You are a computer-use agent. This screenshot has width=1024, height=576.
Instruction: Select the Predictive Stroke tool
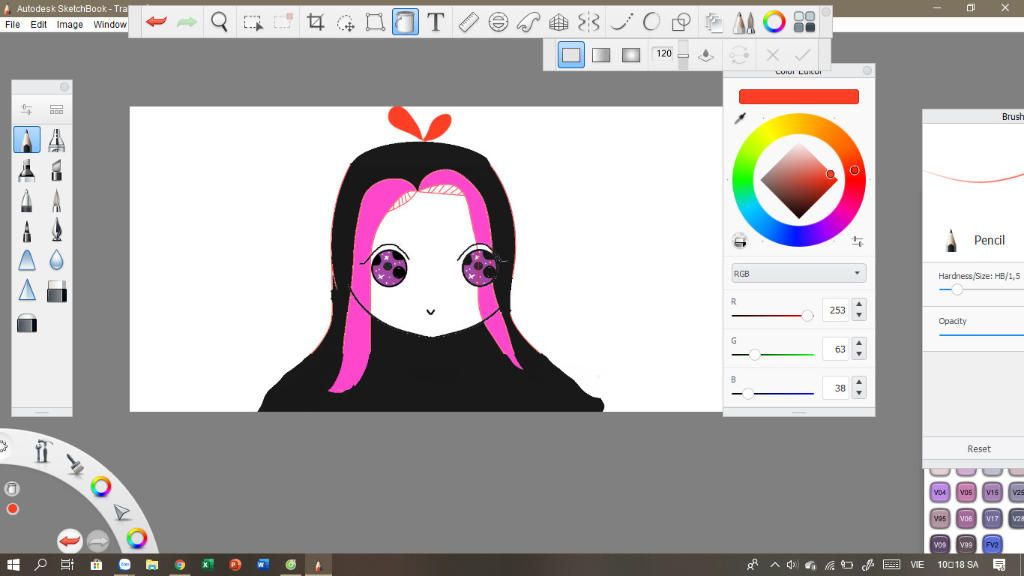coord(651,22)
